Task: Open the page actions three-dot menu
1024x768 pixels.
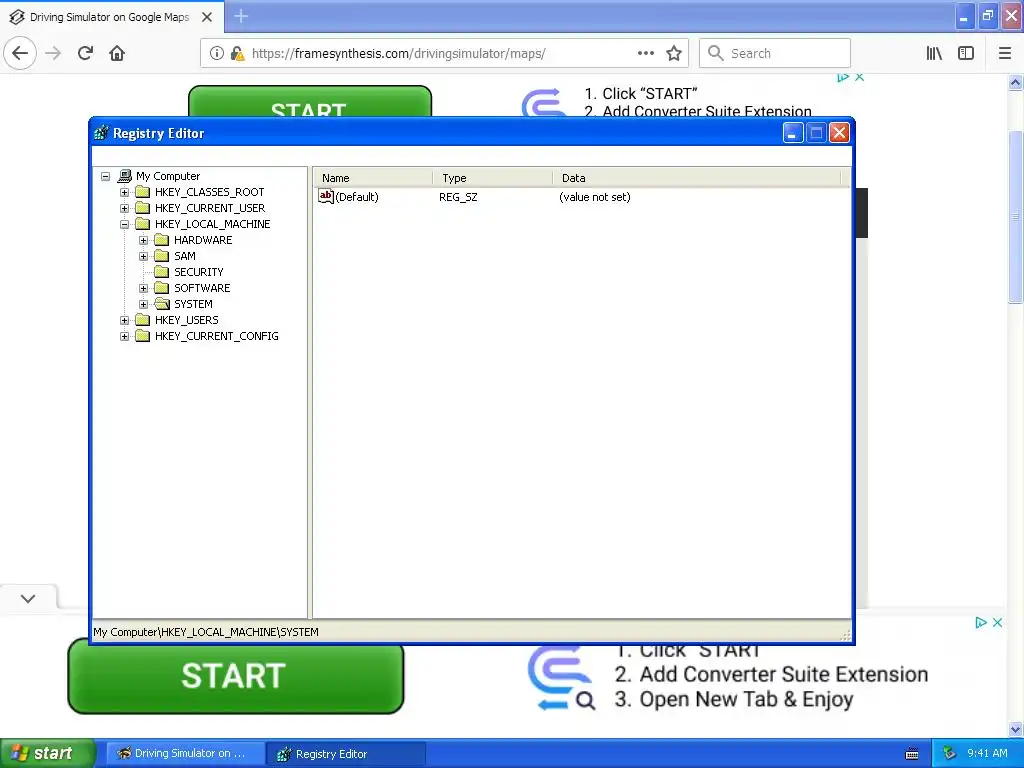Action: [646, 54]
